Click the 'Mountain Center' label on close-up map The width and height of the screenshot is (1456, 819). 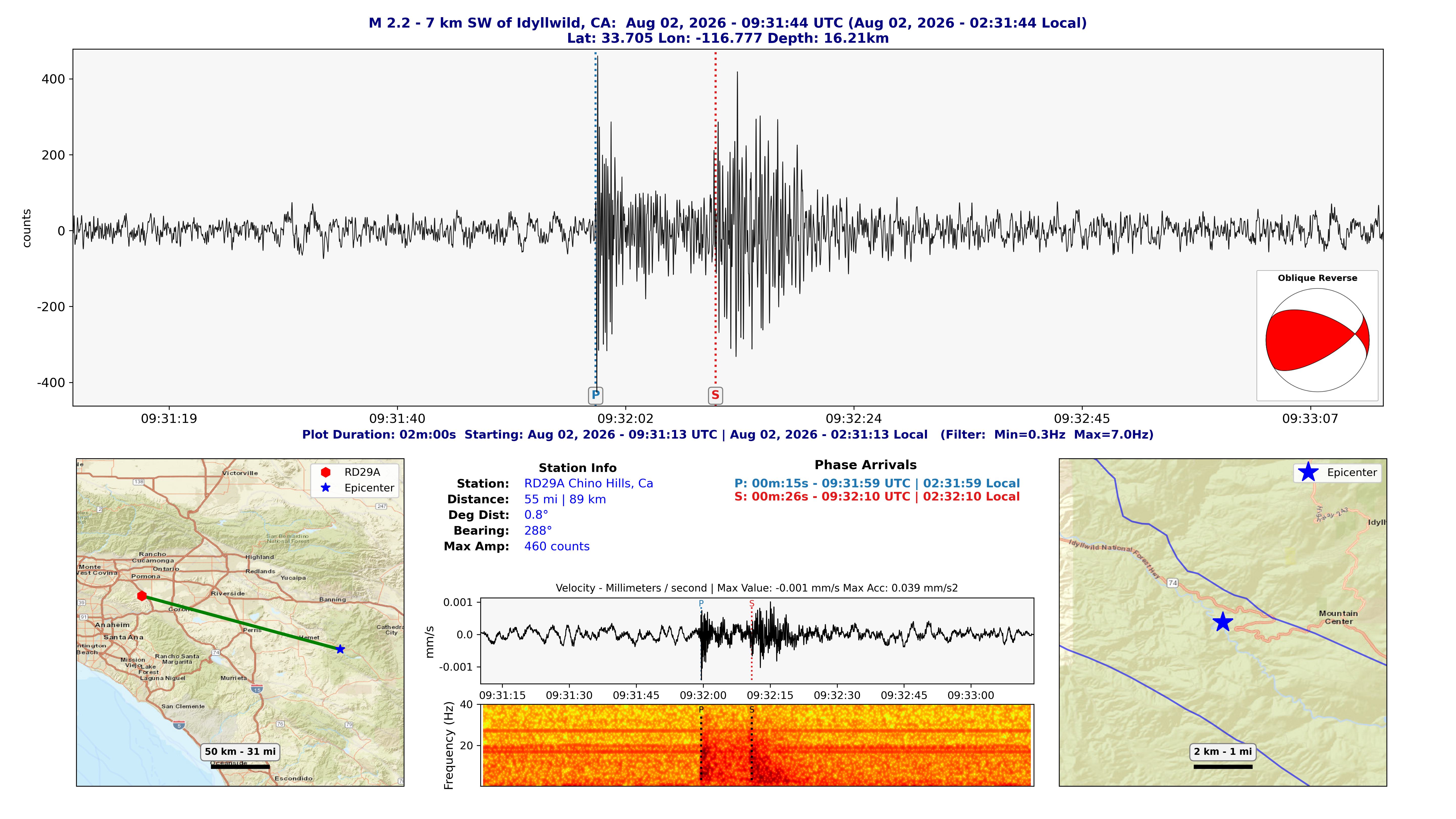(1338, 617)
